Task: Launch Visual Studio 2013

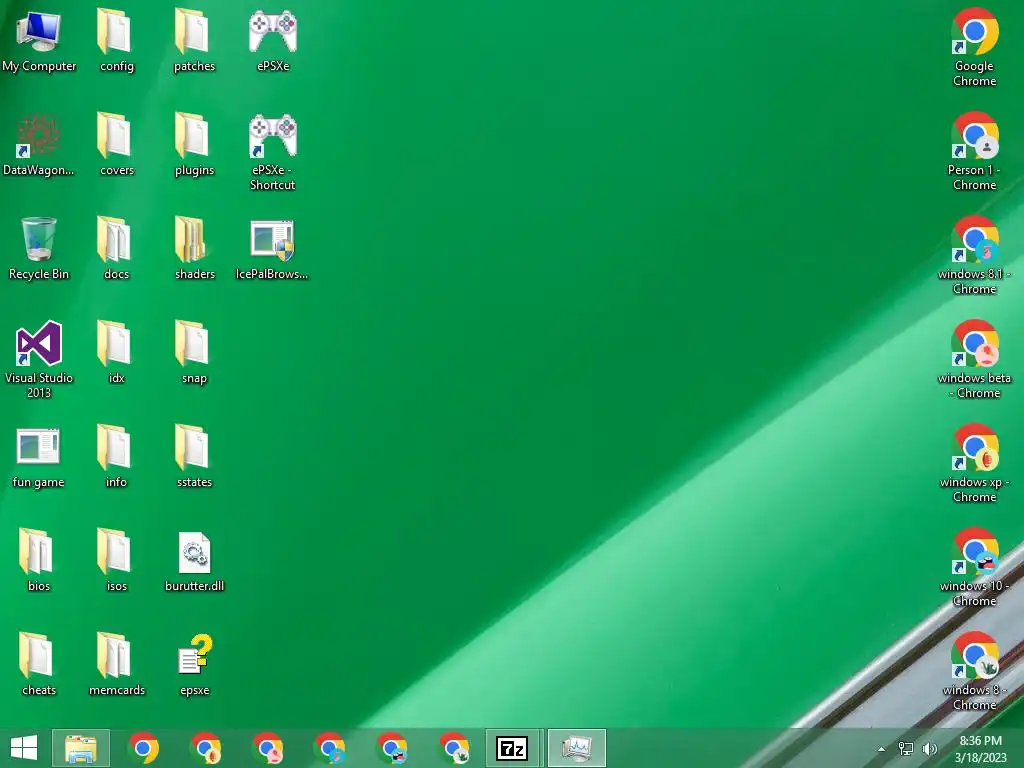Action: 39,359
